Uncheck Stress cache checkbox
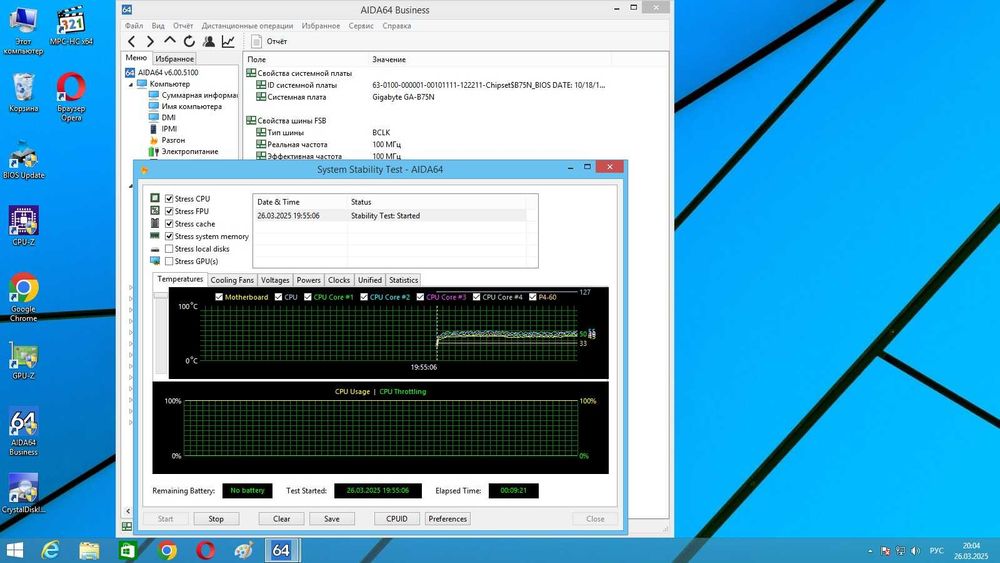 click(169, 224)
